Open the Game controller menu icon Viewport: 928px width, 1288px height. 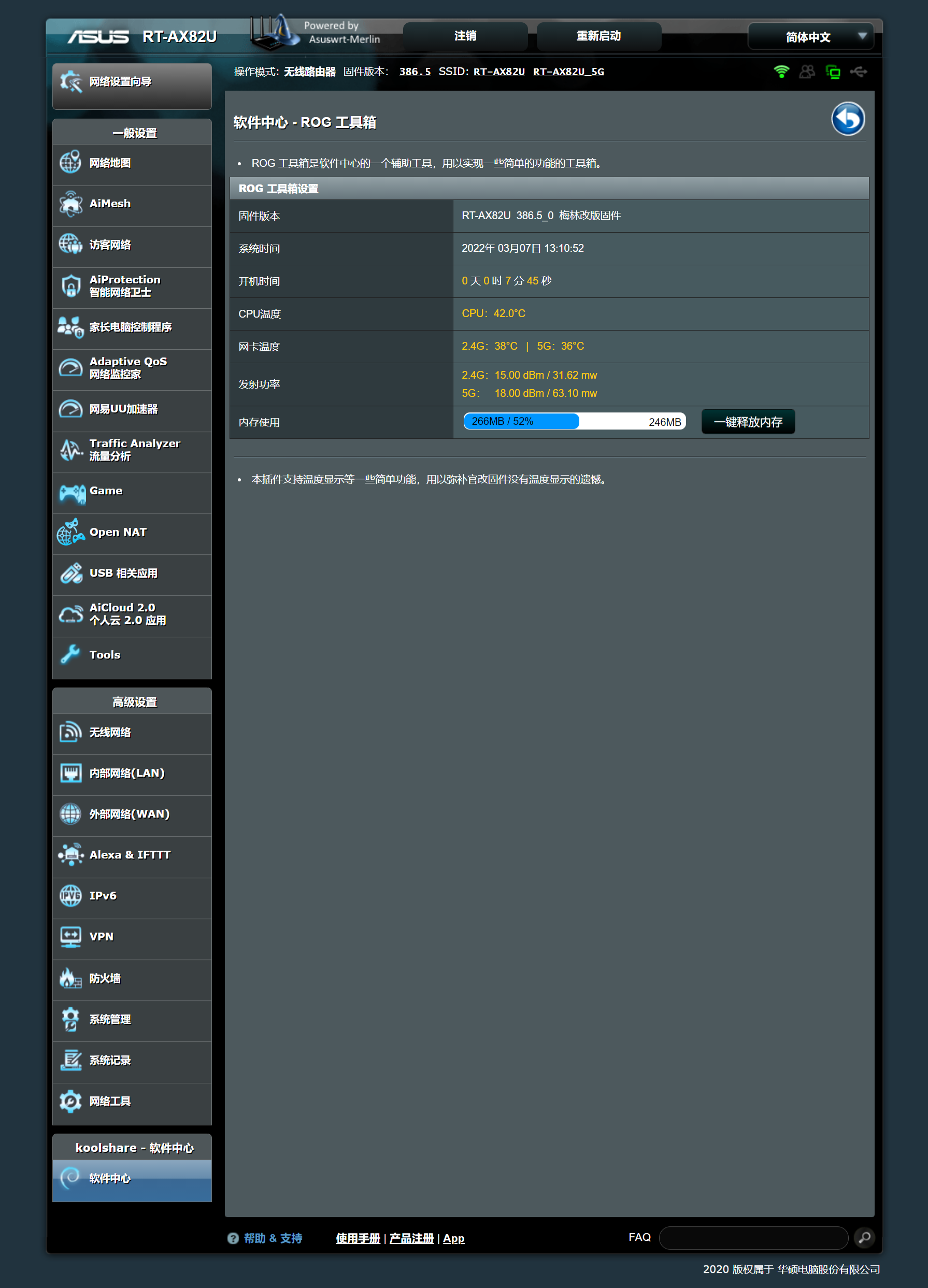click(72, 492)
